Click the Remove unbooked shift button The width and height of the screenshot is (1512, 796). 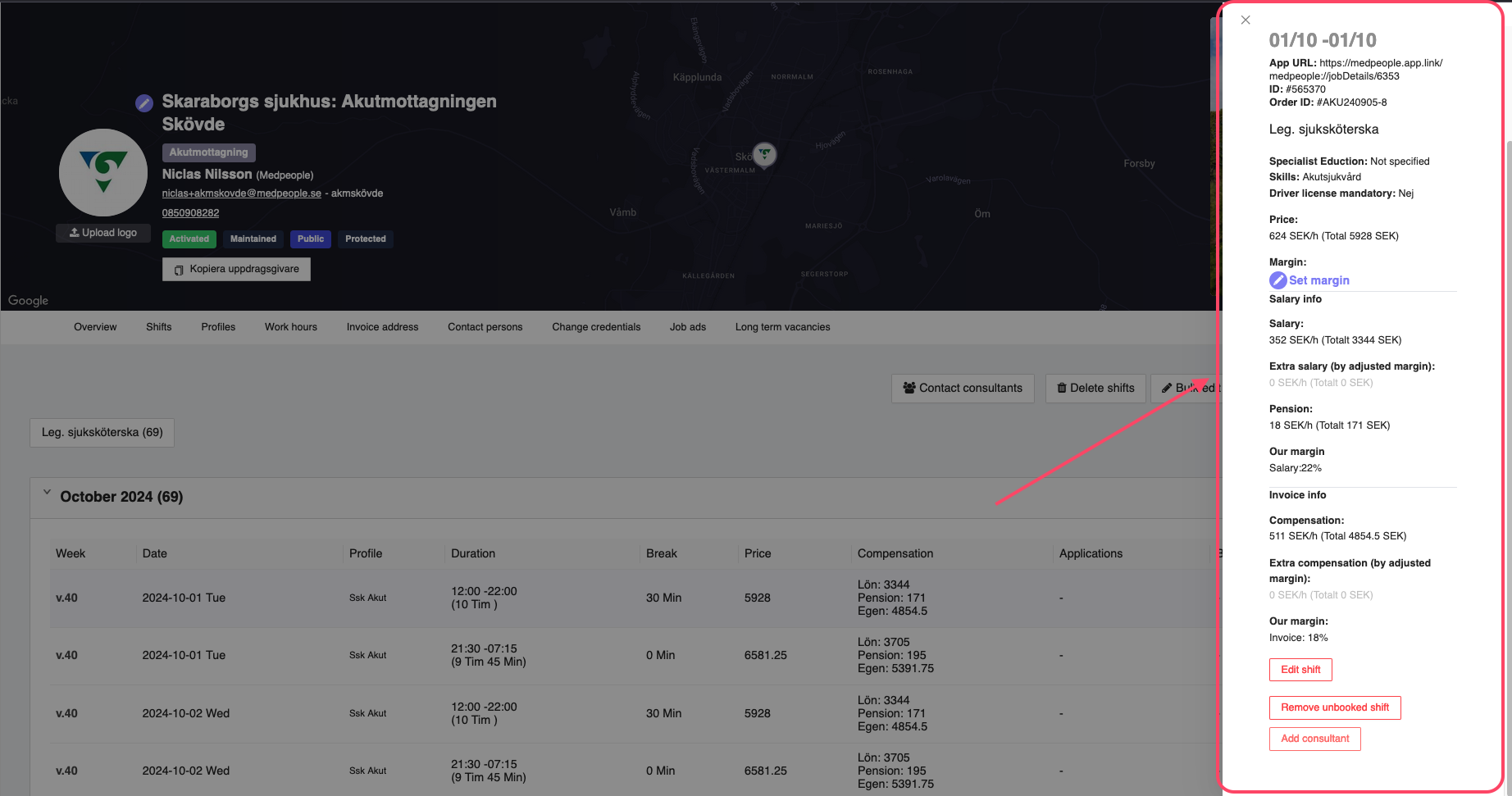point(1334,707)
